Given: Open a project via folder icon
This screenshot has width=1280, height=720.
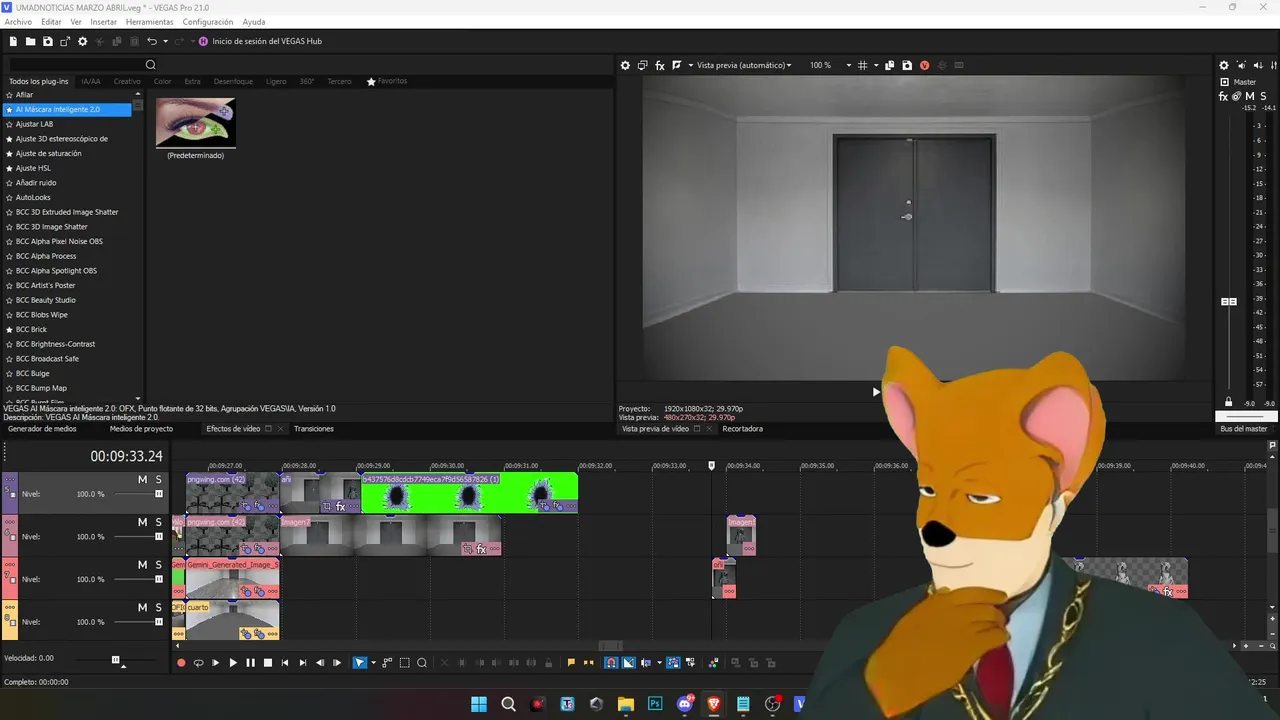Looking at the screenshot, I should [x=31, y=41].
